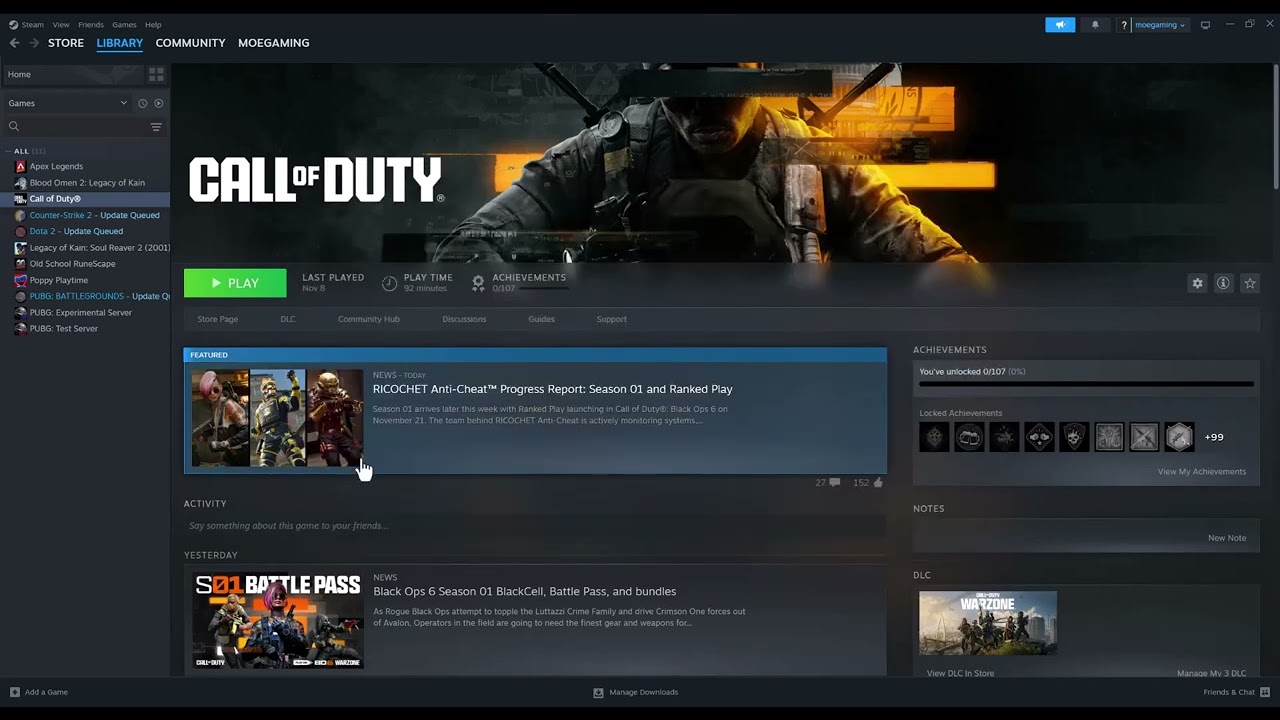Open the View menu
Viewport: 1280px width, 720px height.
pyautogui.click(x=61, y=25)
